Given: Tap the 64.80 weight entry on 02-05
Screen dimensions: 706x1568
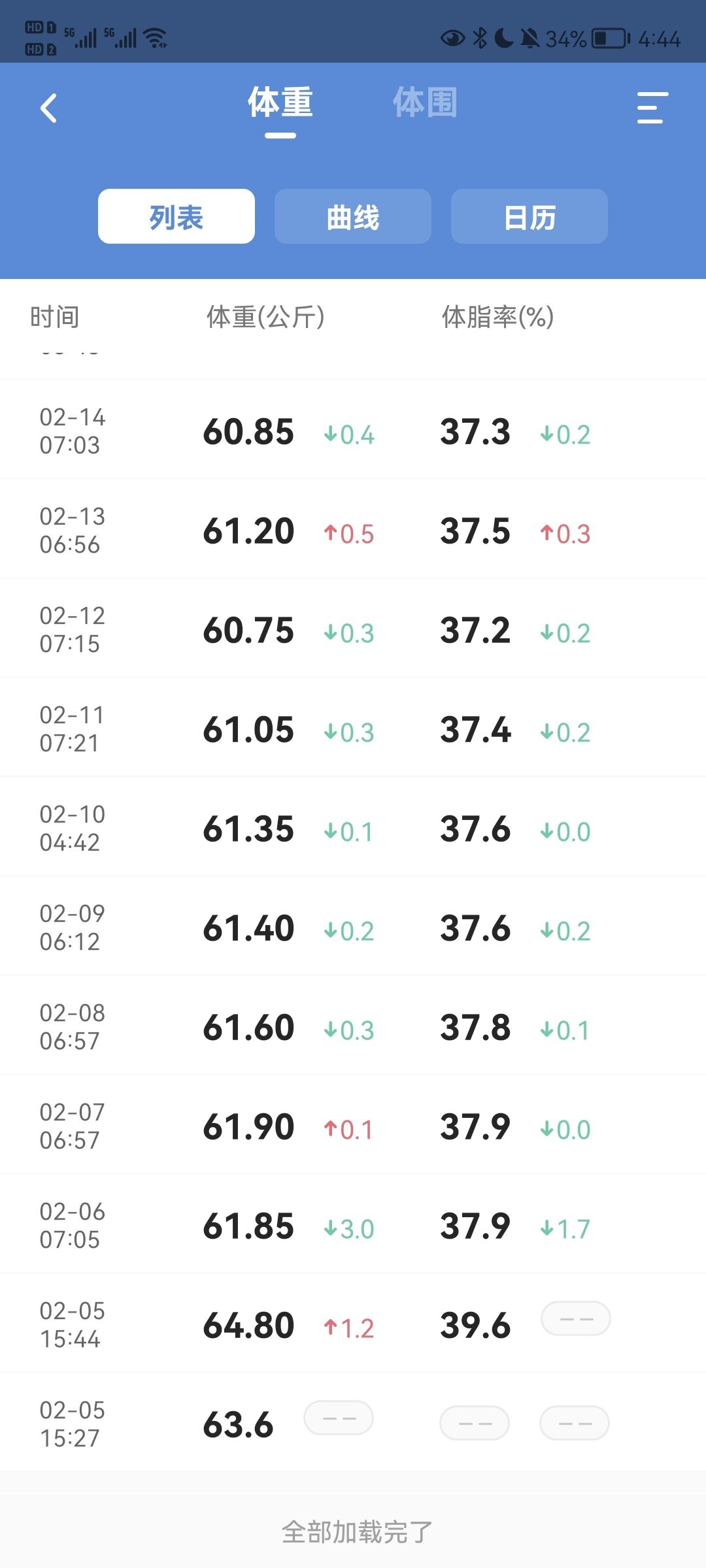Looking at the screenshot, I should pos(249,1325).
